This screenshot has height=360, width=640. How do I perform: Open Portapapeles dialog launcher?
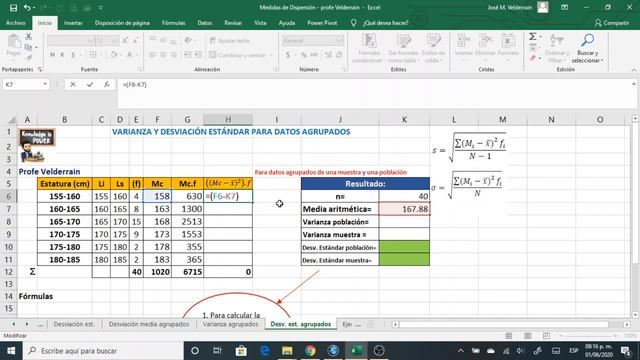click(x=40, y=69)
